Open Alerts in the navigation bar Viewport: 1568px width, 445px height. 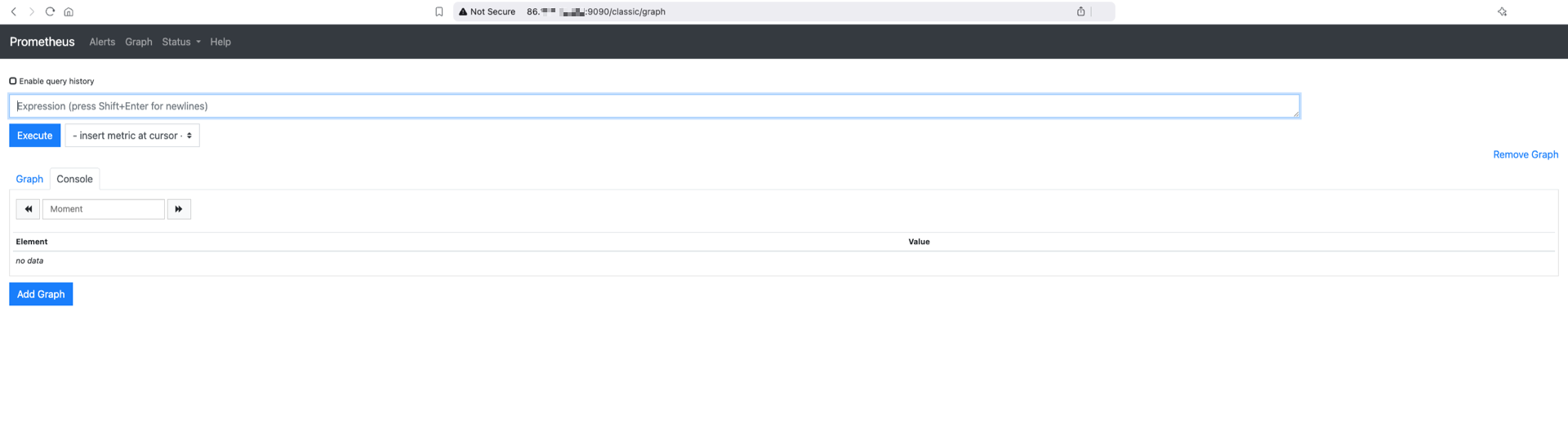(x=102, y=42)
